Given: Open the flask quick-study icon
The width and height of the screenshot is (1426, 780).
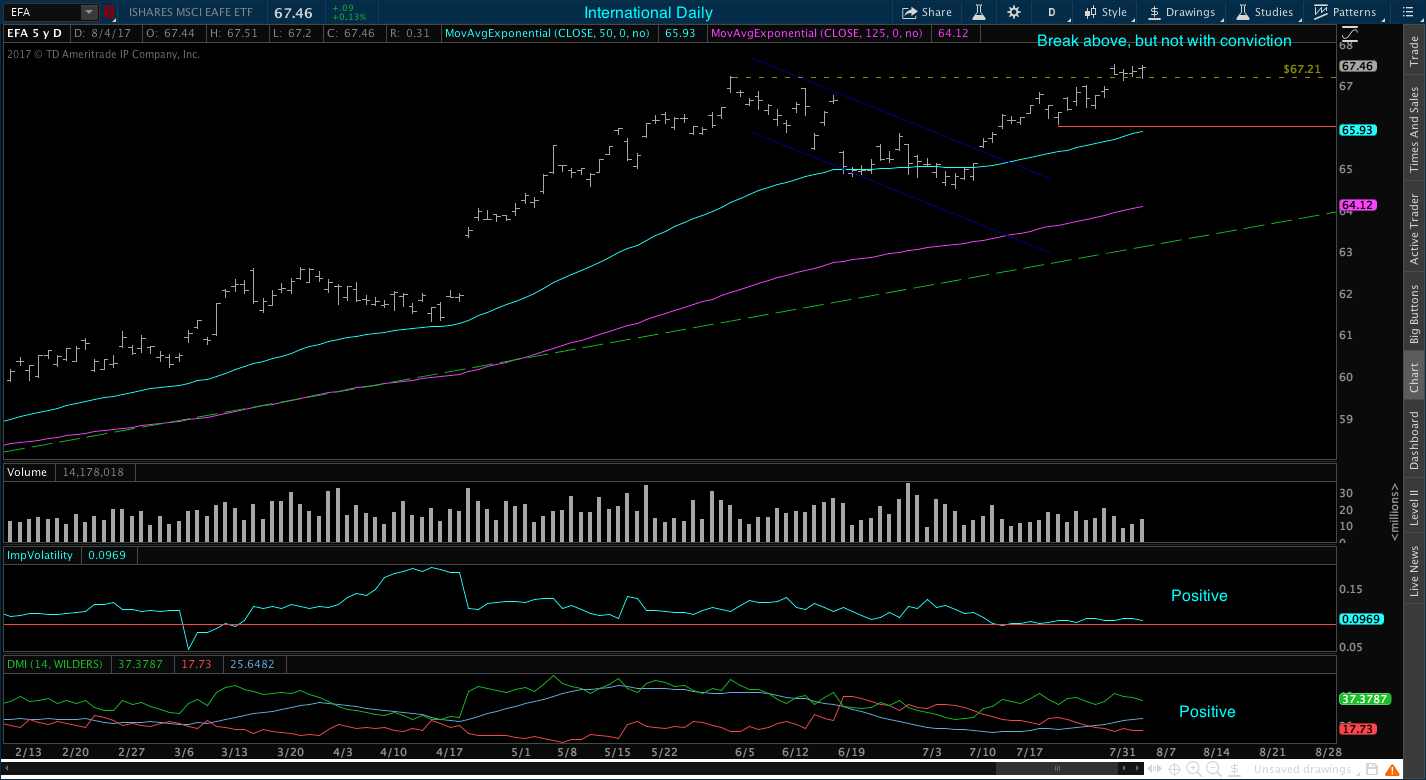Looking at the screenshot, I should [979, 12].
